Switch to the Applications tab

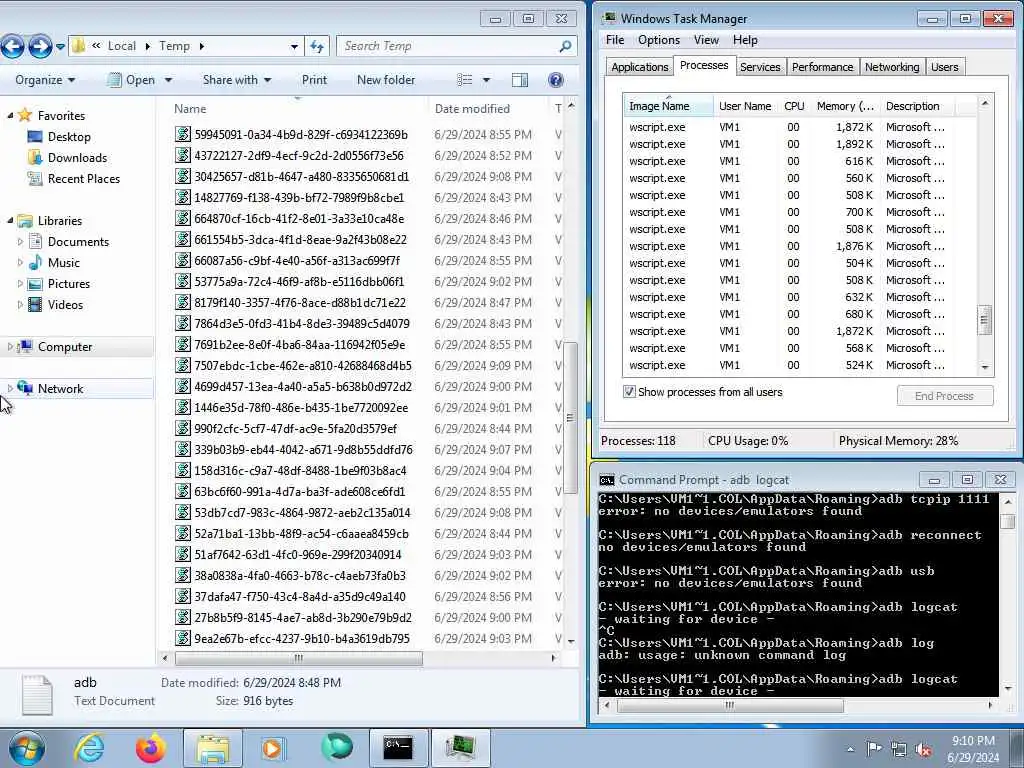click(x=639, y=67)
